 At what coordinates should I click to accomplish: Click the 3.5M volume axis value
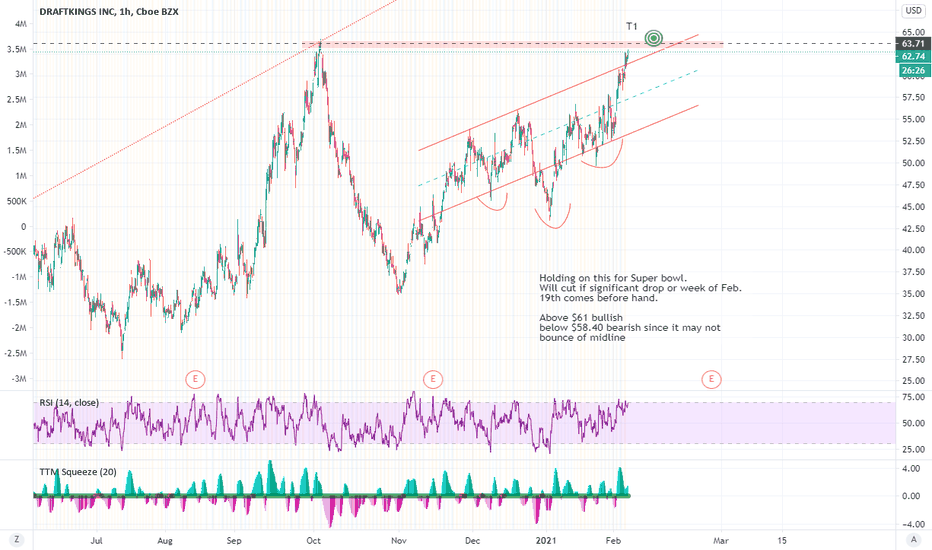point(17,49)
